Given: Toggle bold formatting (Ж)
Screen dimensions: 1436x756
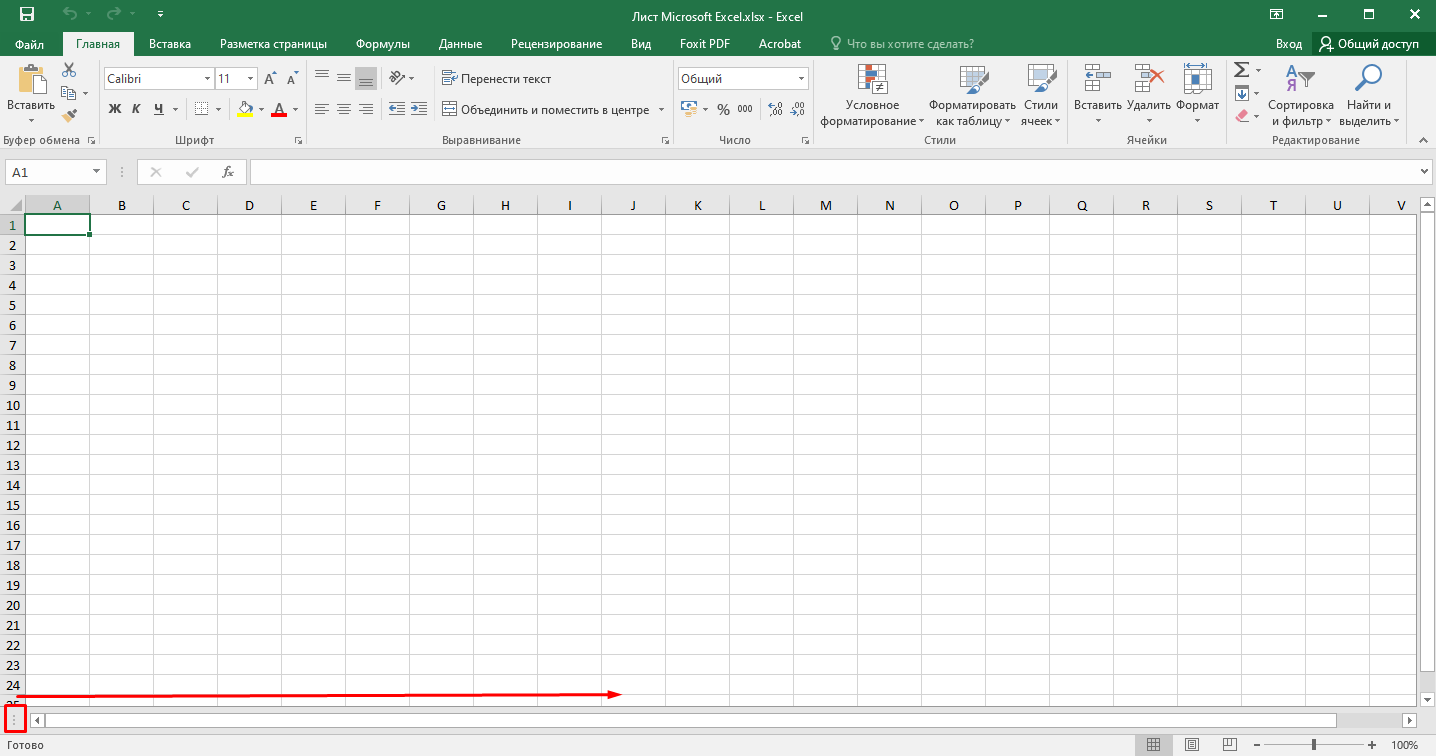Looking at the screenshot, I should (114, 109).
